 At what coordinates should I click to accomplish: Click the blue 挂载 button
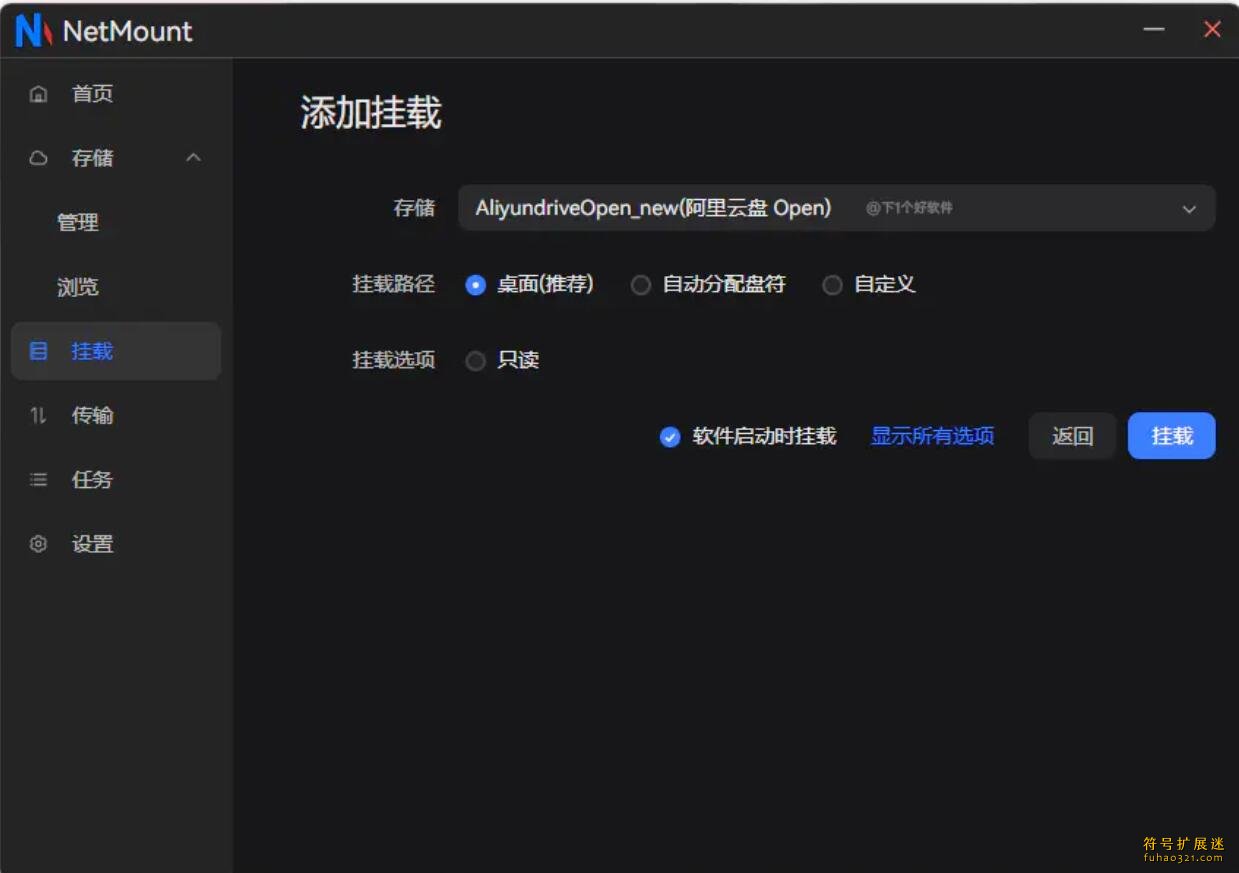tap(1171, 436)
